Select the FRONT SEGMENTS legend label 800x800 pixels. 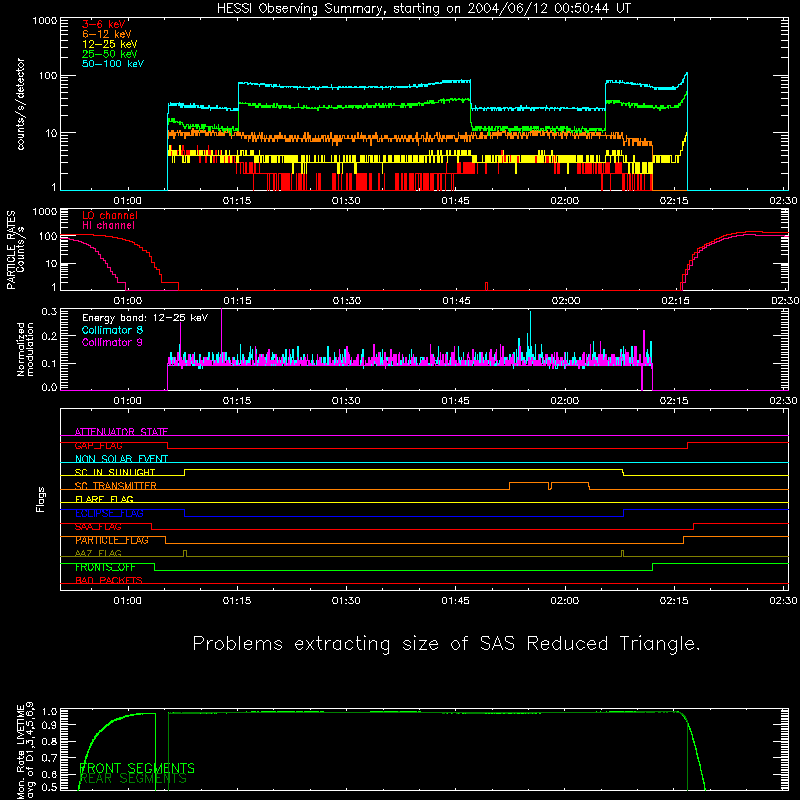coord(137,768)
